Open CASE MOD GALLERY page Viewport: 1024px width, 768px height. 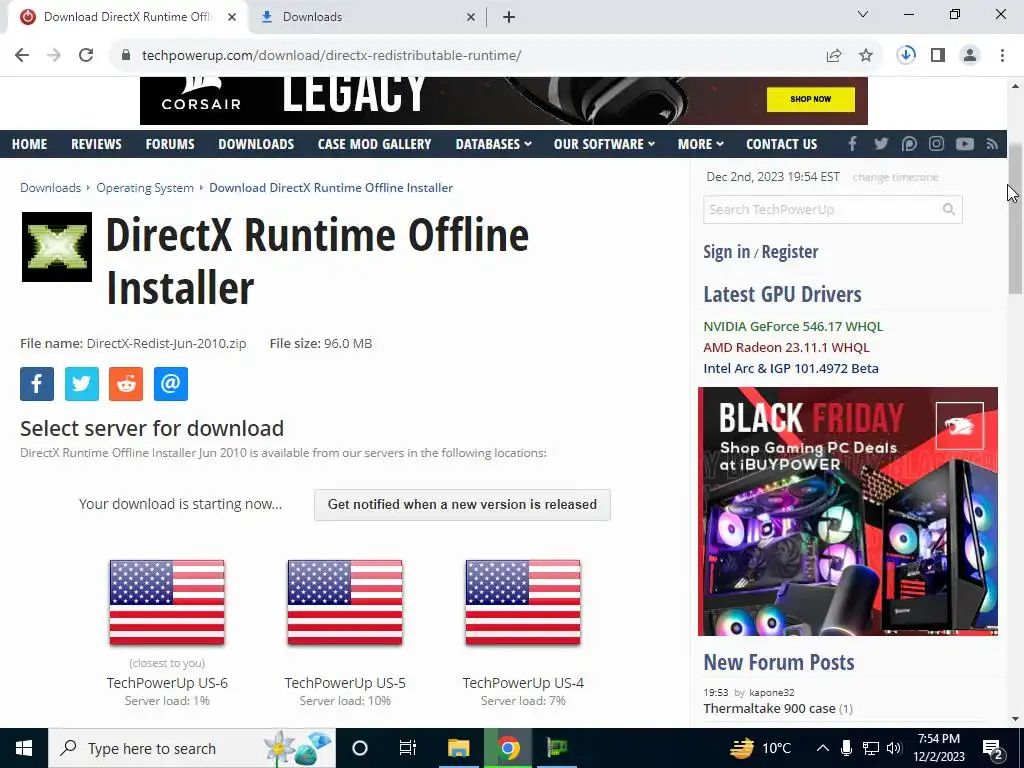pyautogui.click(x=374, y=144)
